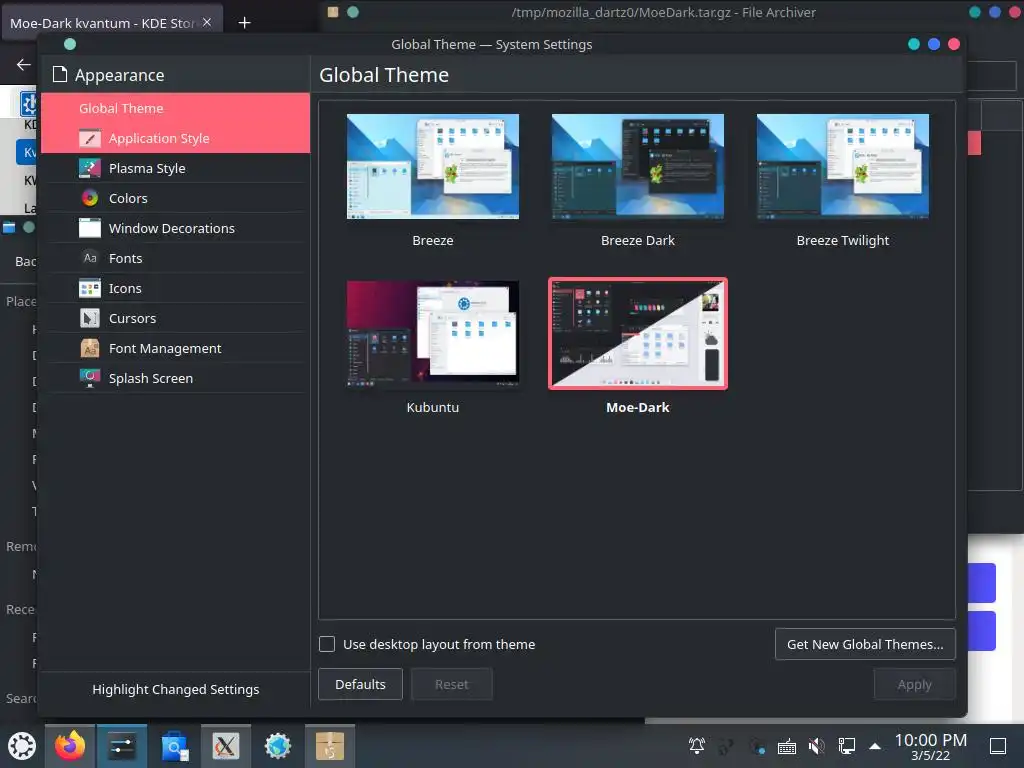Viewport: 1024px width, 768px height.
Task: Switch to System Settings taskbar entry
Action: click(x=122, y=746)
